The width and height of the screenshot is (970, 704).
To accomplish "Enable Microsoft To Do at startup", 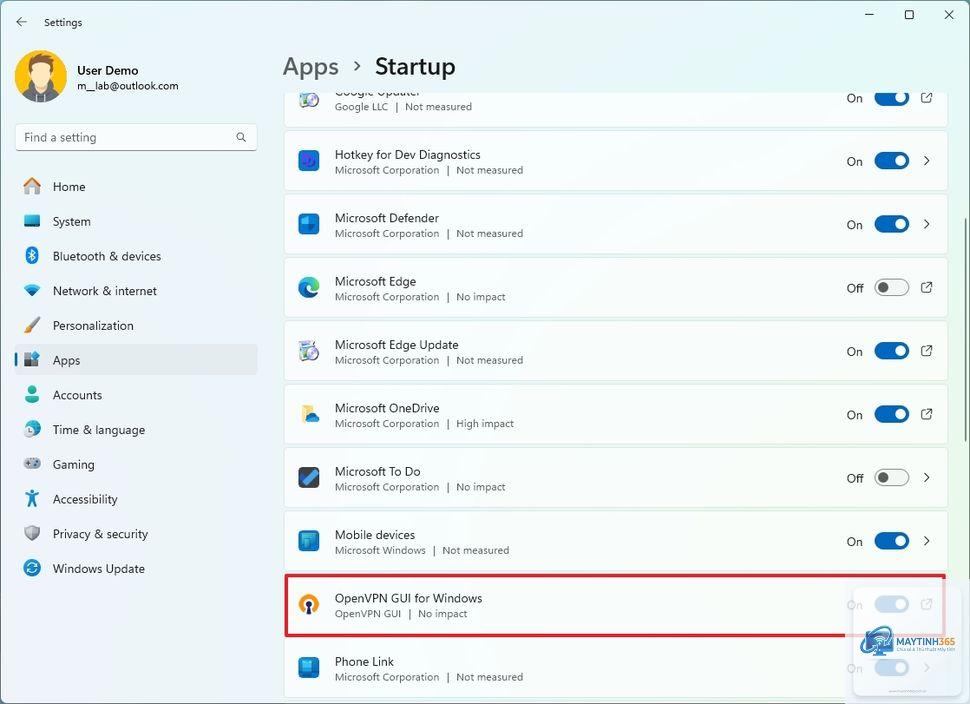I will 891,478.
